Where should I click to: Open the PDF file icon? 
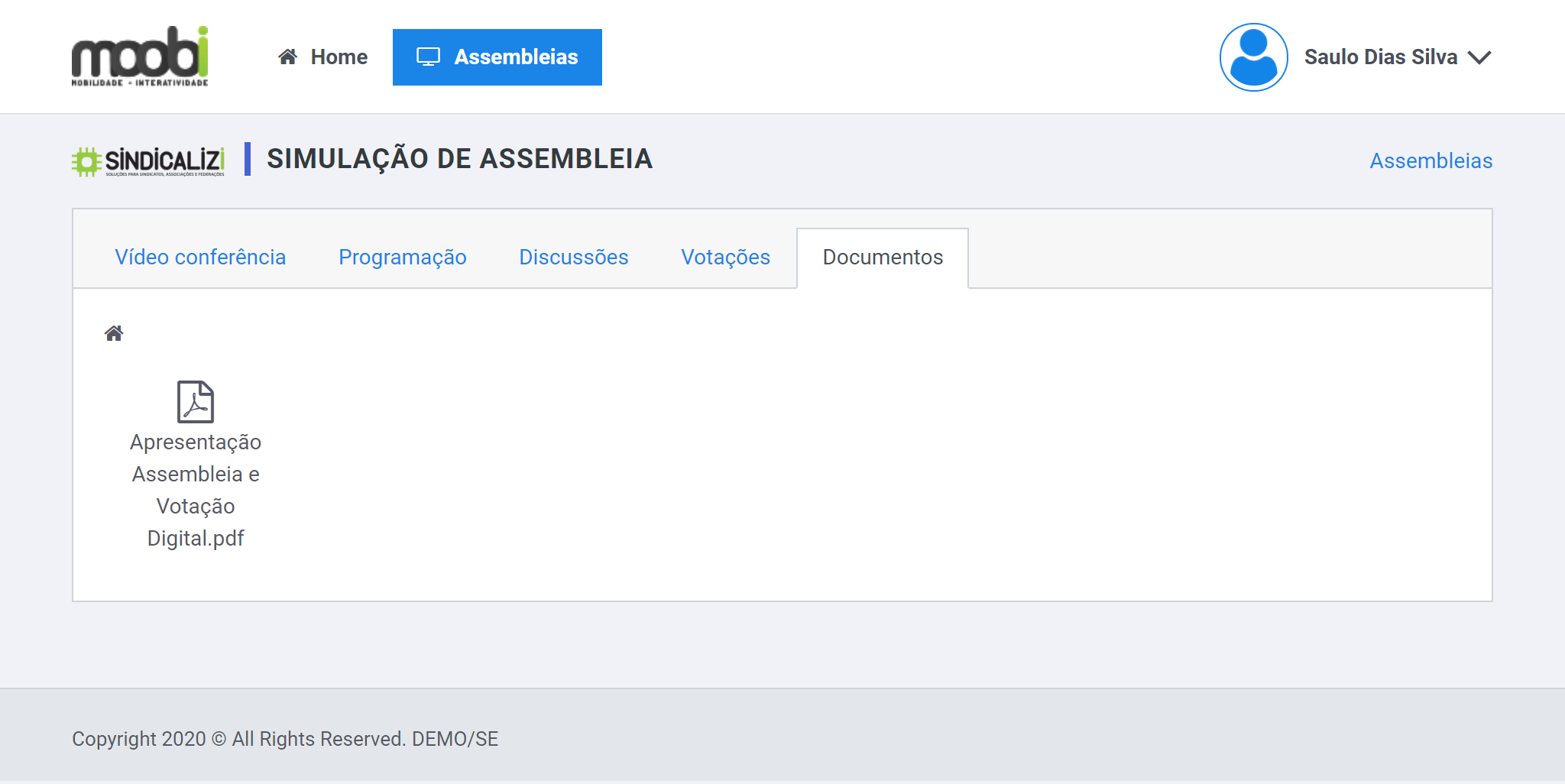click(196, 402)
